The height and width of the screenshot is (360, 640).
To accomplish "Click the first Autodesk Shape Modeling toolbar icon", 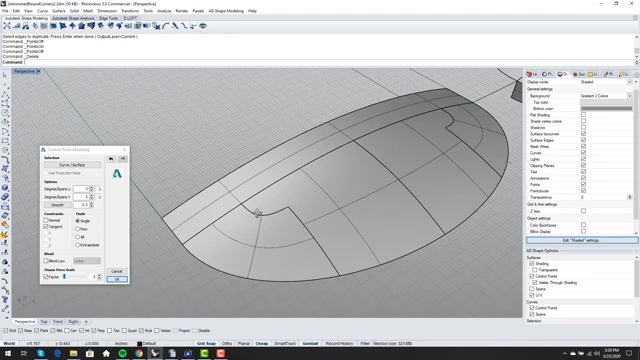I will coord(7,26).
